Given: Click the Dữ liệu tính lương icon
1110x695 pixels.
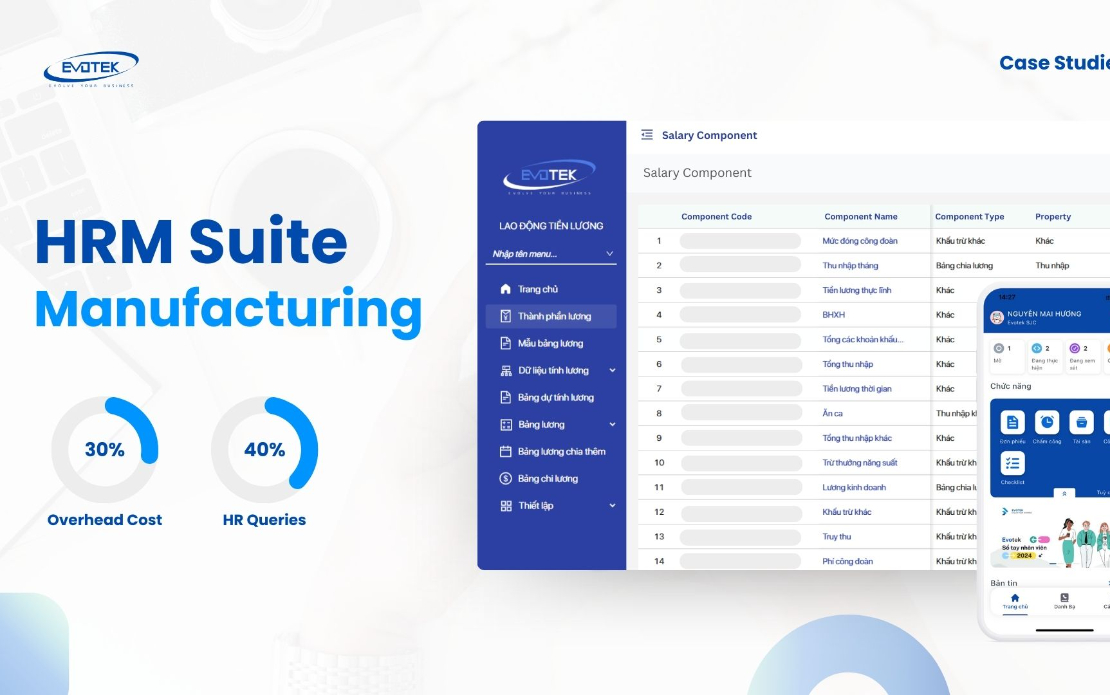Looking at the screenshot, I should [505, 370].
